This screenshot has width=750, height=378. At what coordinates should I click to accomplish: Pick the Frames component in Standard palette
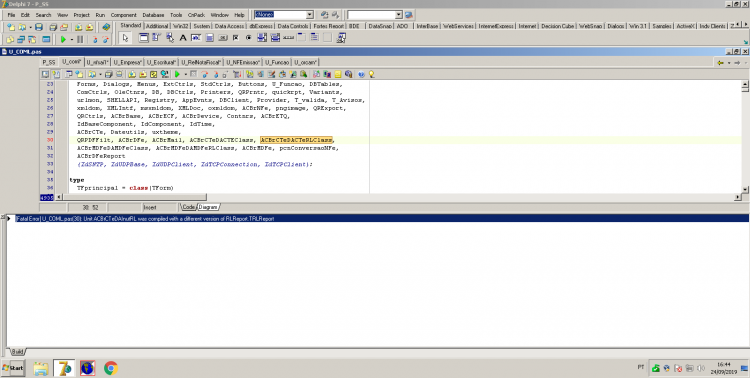[143, 38]
